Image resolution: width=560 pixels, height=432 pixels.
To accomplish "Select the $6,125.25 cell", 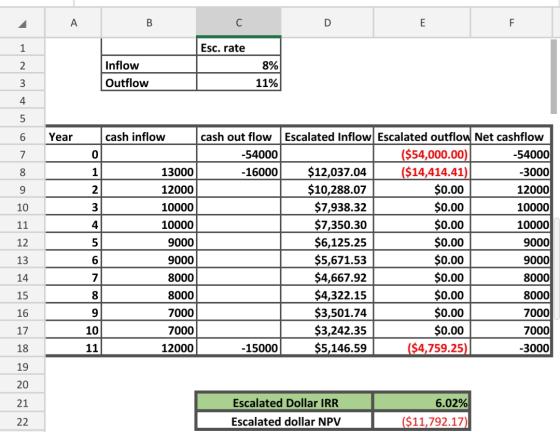I will point(327,242).
